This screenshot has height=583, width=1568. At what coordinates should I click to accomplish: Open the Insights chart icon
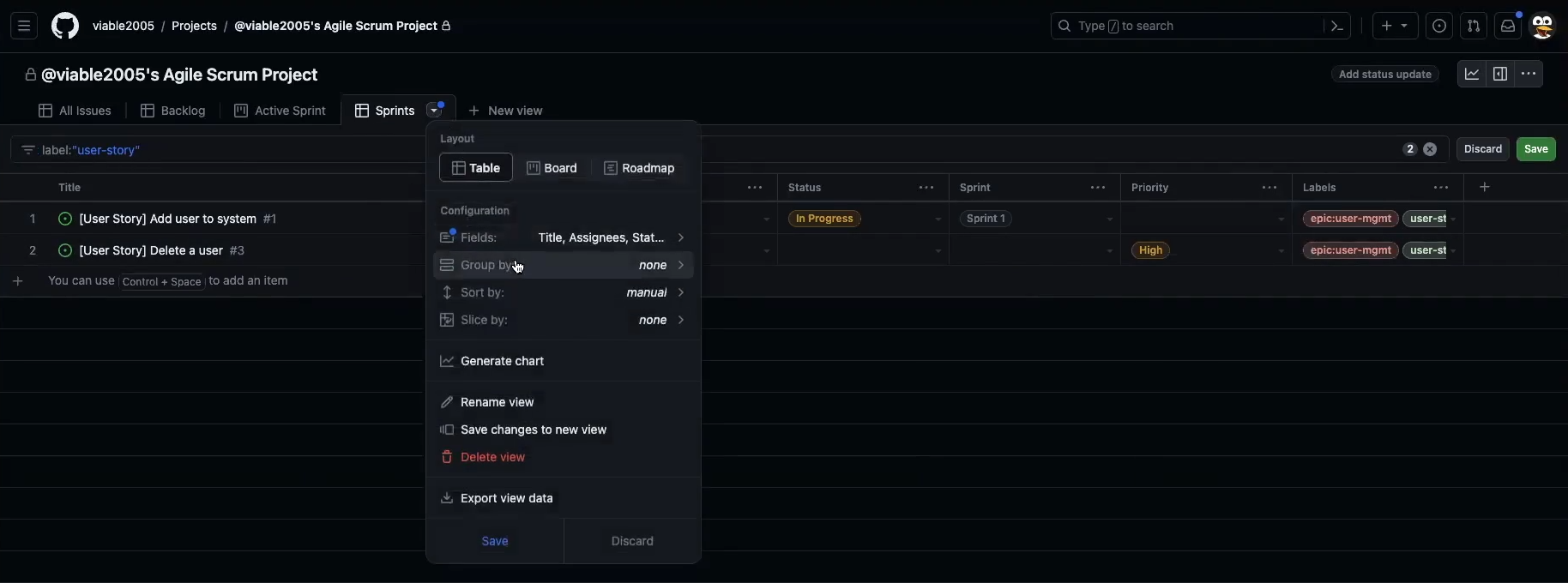[x=1472, y=75]
